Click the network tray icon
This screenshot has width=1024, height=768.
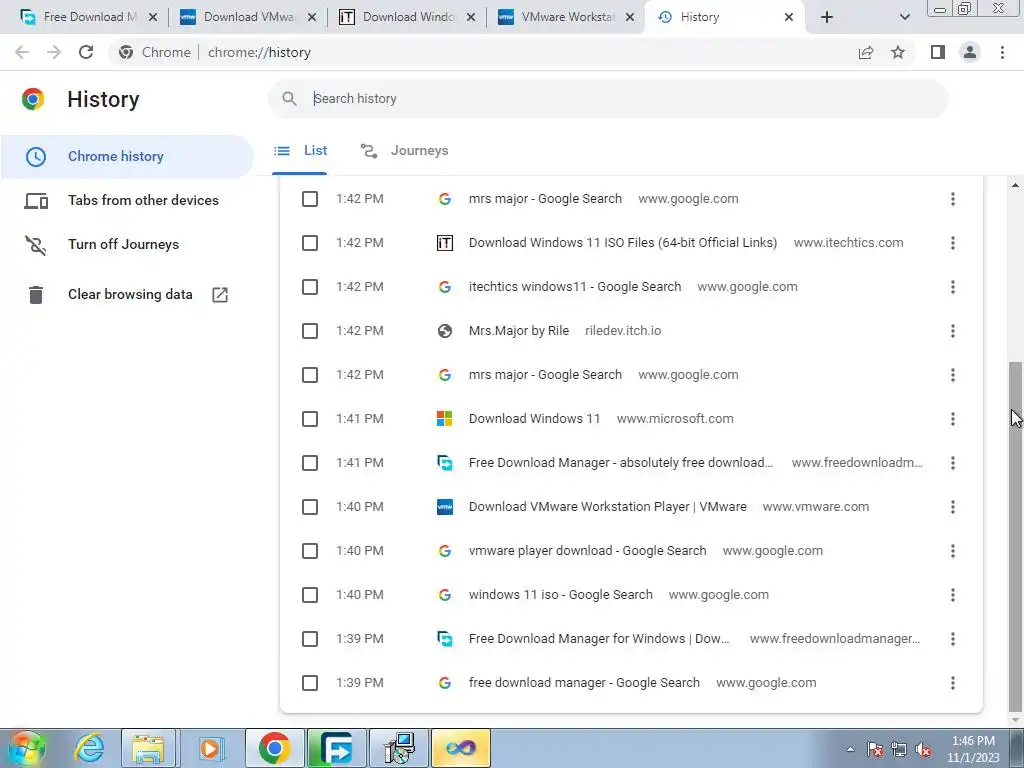pos(899,749)
